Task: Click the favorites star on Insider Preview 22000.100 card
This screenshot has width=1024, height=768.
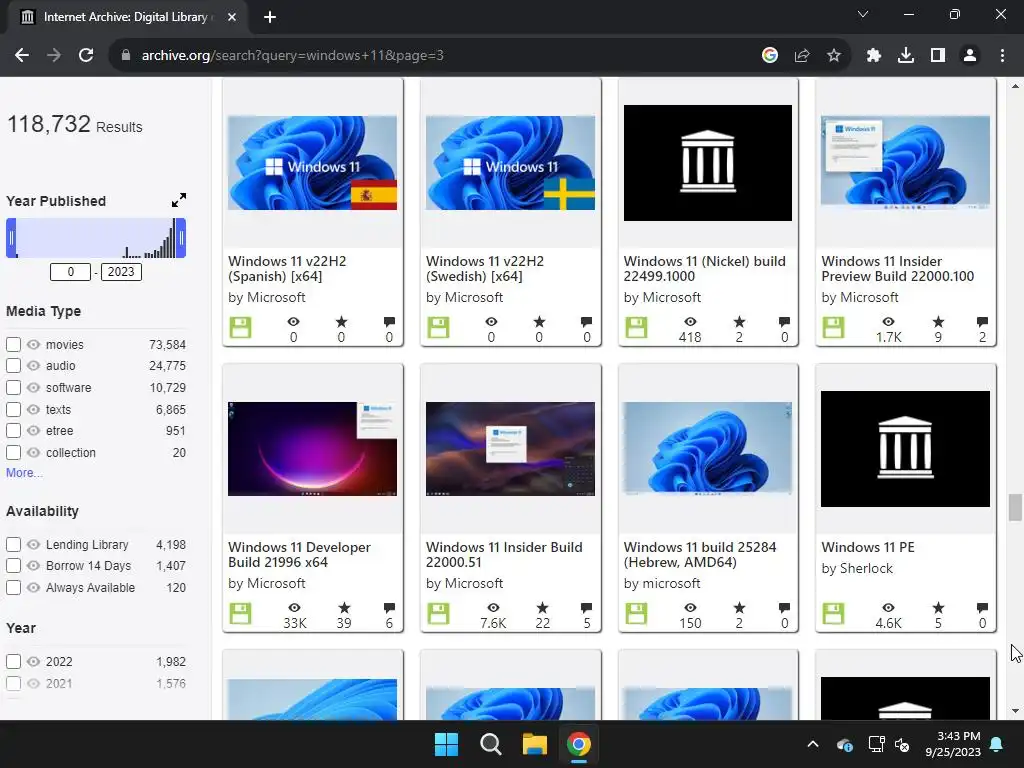Action: [938, 321]
